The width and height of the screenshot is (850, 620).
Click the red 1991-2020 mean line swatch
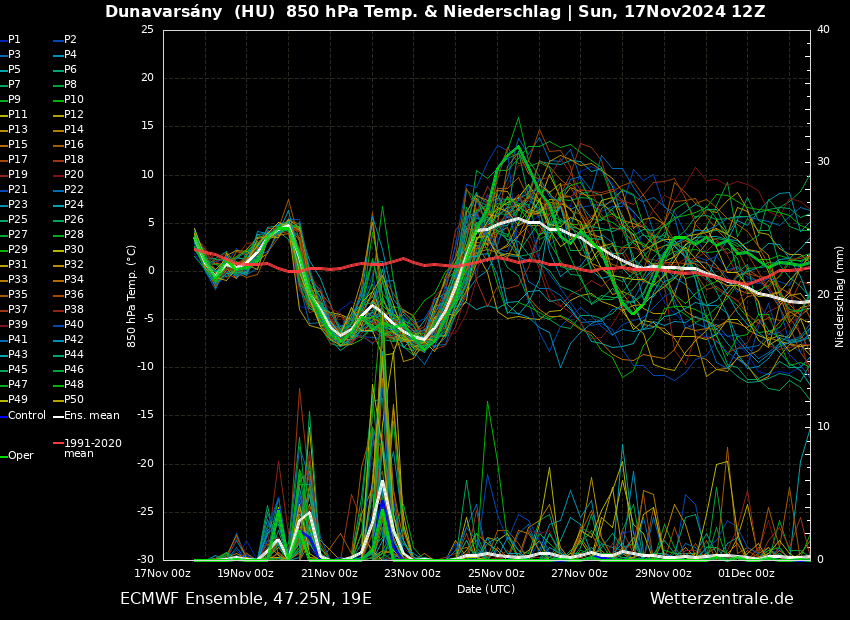point(58,443)
